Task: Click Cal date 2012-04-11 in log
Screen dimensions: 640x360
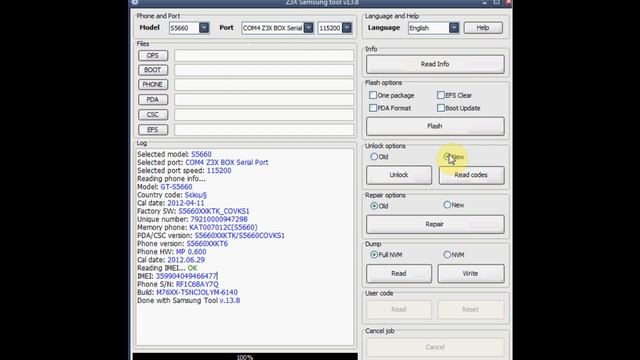Action: 171,203
